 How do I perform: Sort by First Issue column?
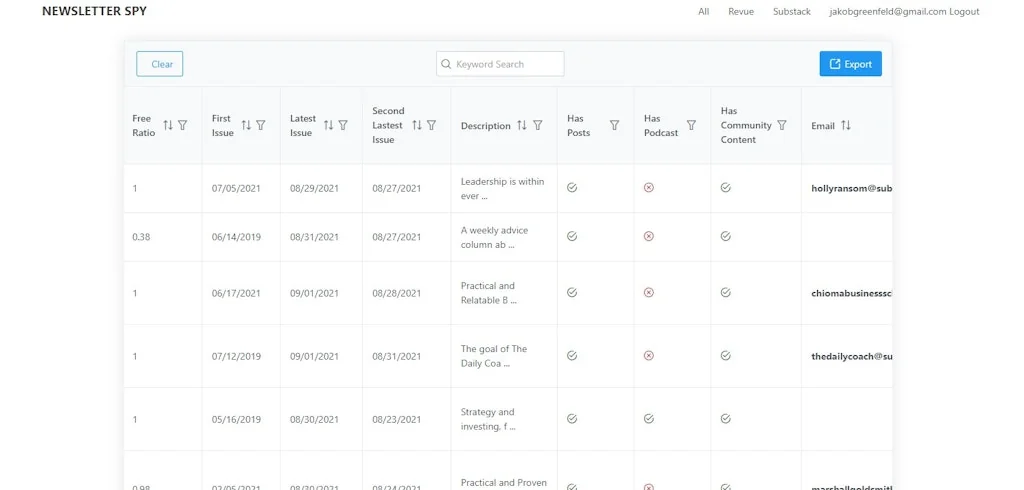pos(246,125)
